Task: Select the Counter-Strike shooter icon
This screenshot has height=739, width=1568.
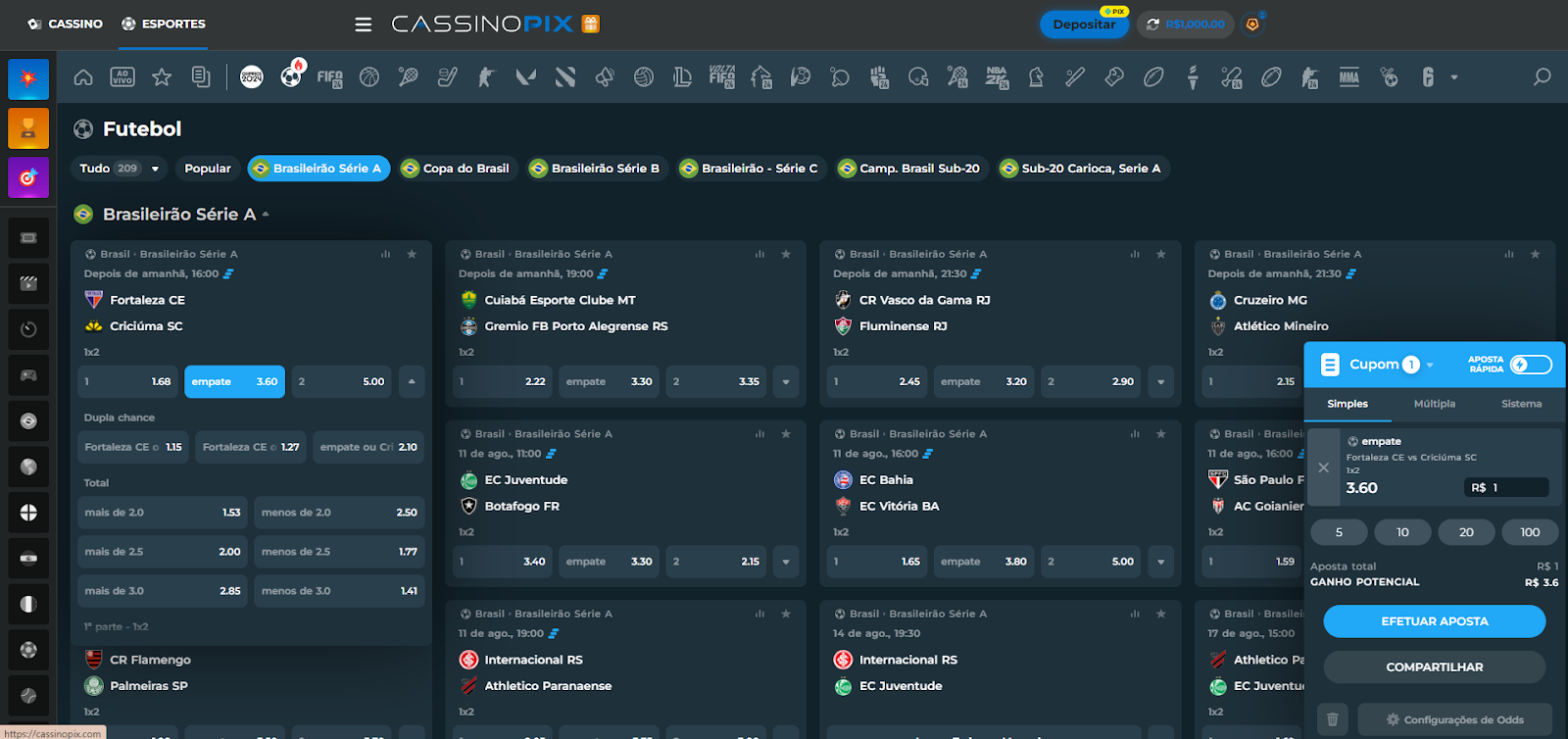Action: (x=487, y=77)
